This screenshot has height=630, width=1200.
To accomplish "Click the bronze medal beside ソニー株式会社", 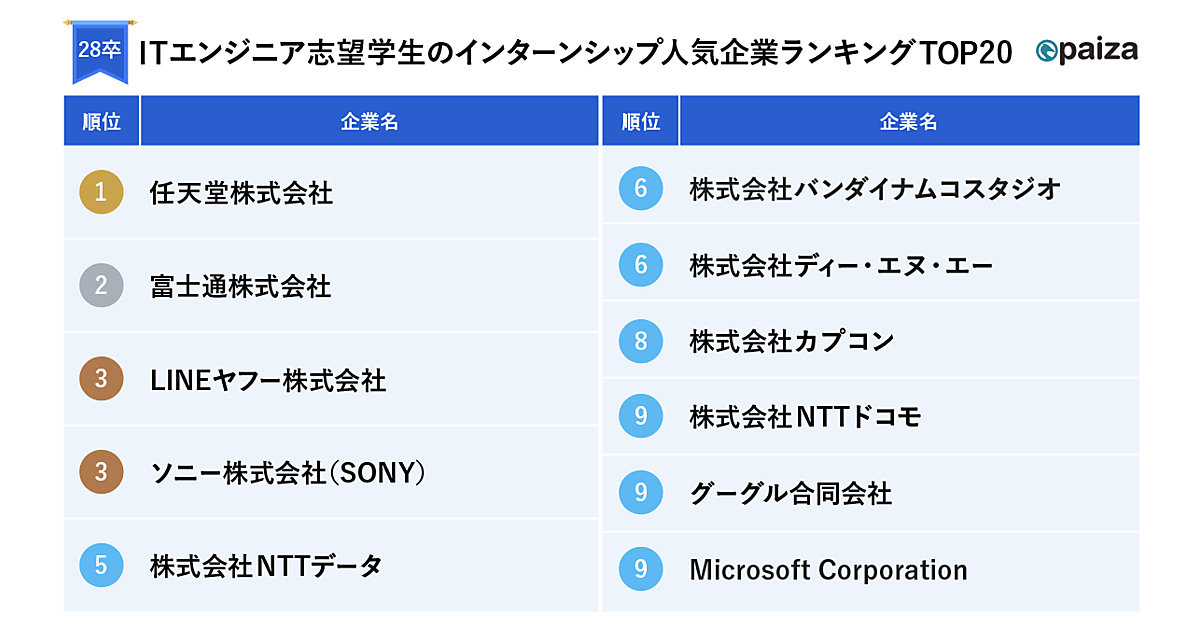I will coord(101,472).
